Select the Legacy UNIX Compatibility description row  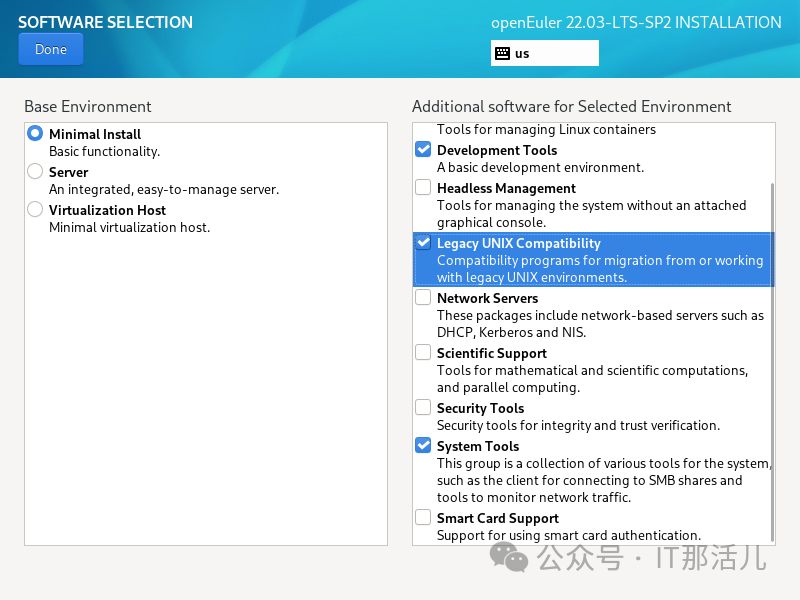pos(599,269)
